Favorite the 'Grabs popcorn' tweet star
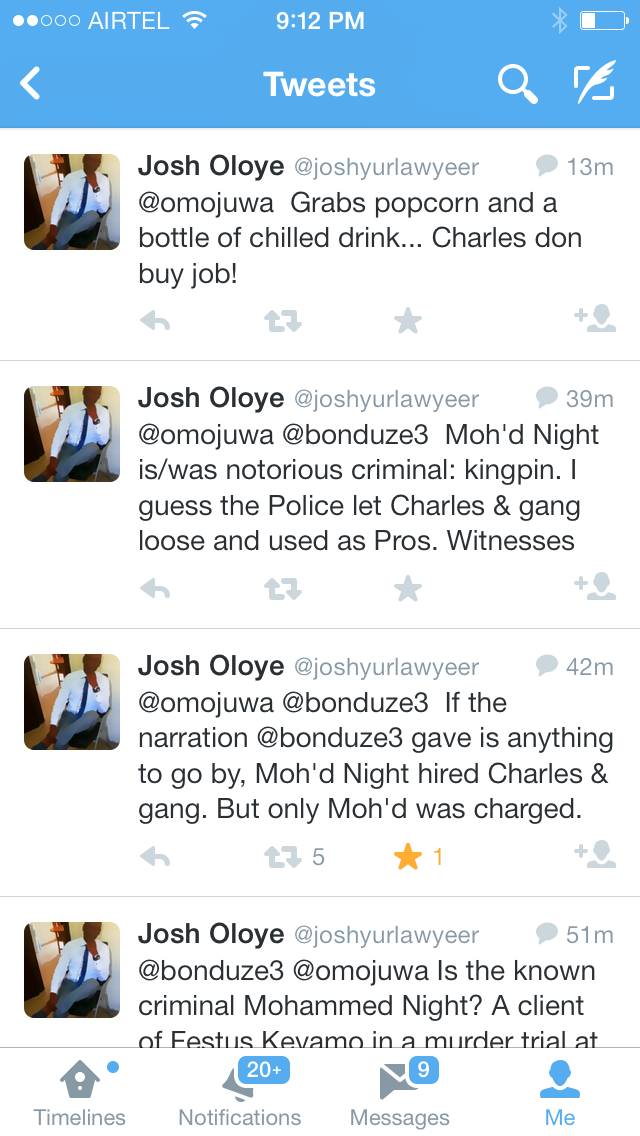640x1136 pixels. click(x=408, y=321)
